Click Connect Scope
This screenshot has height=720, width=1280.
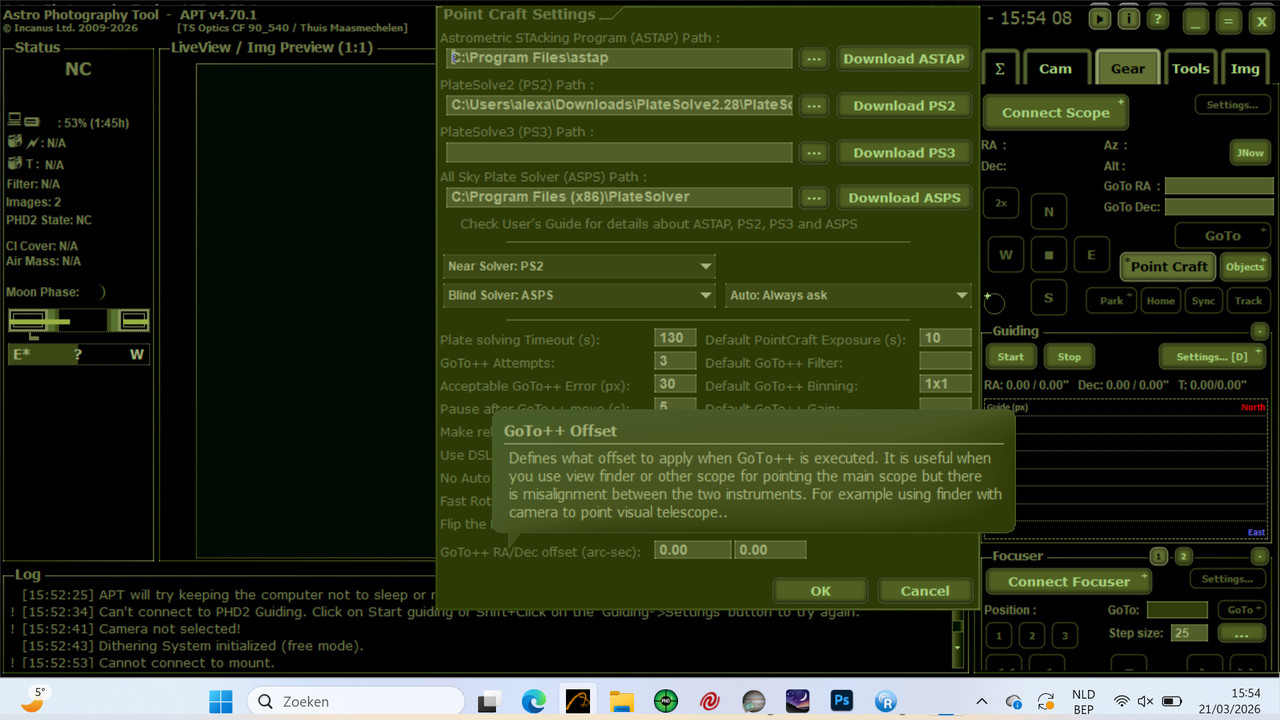(x=1056, y=113)
